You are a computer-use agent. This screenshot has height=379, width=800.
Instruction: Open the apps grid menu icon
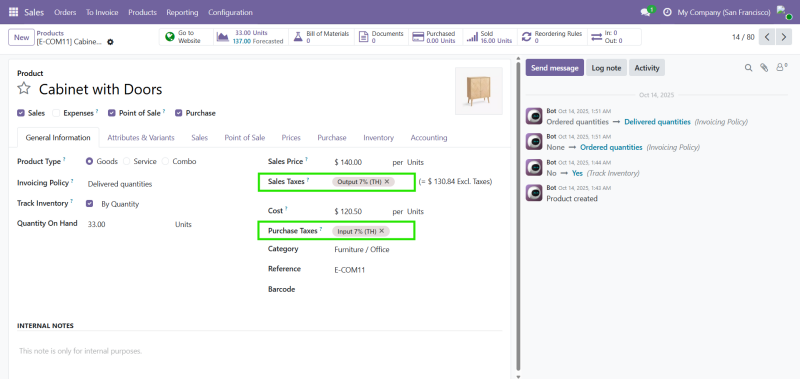tap(14, 12)
